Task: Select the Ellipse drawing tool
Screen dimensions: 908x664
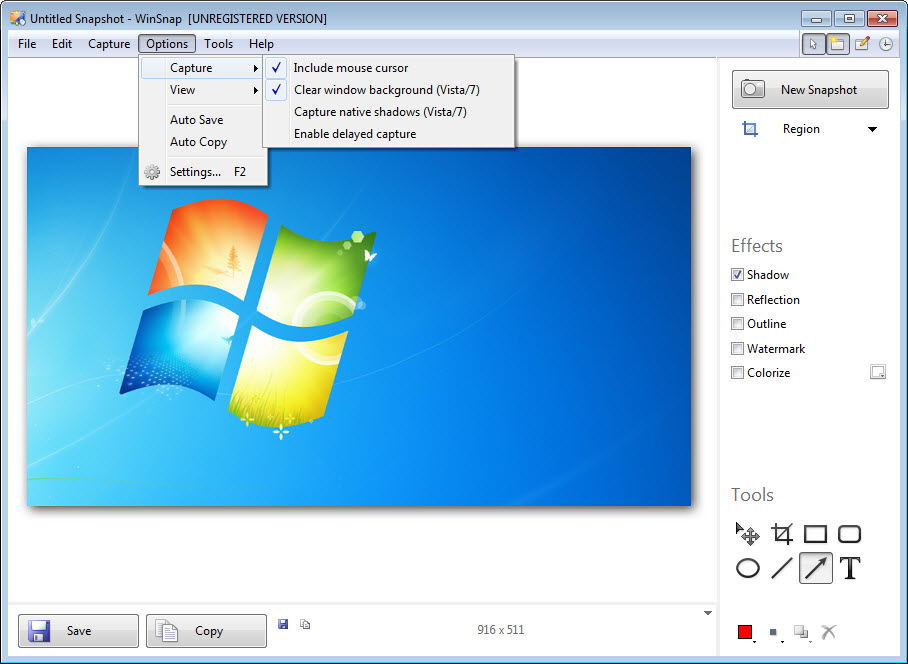Action: pos(748,568)
